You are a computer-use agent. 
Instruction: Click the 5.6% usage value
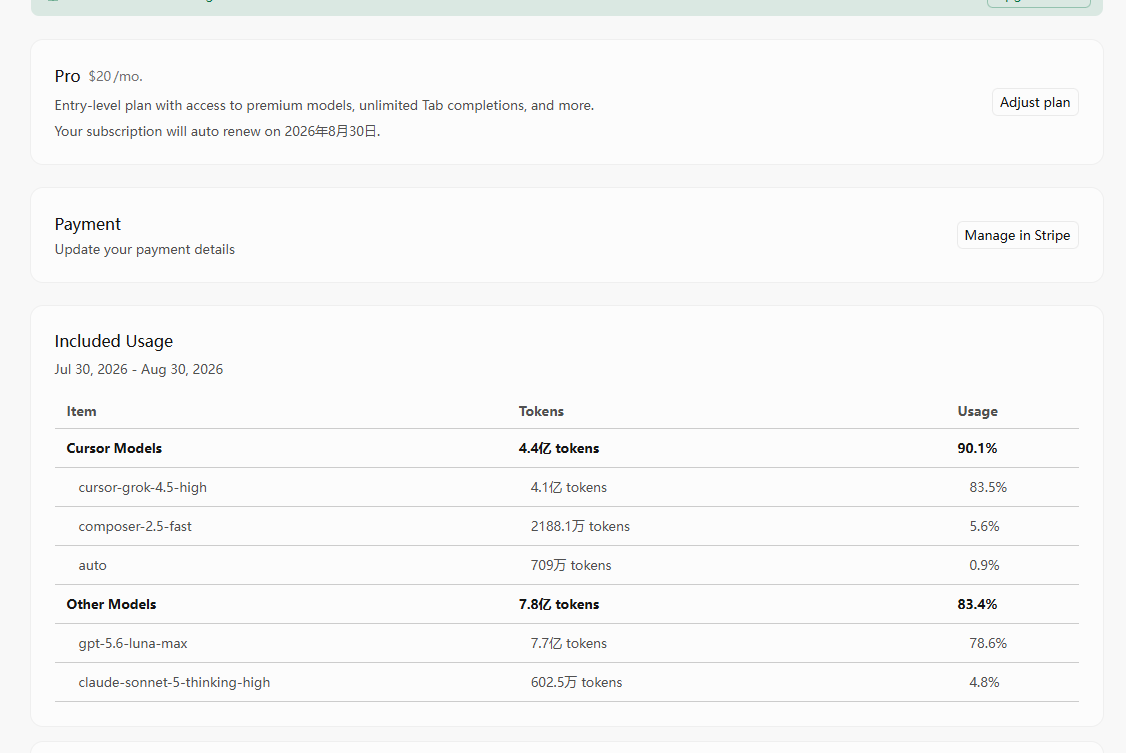pos(985,526)
